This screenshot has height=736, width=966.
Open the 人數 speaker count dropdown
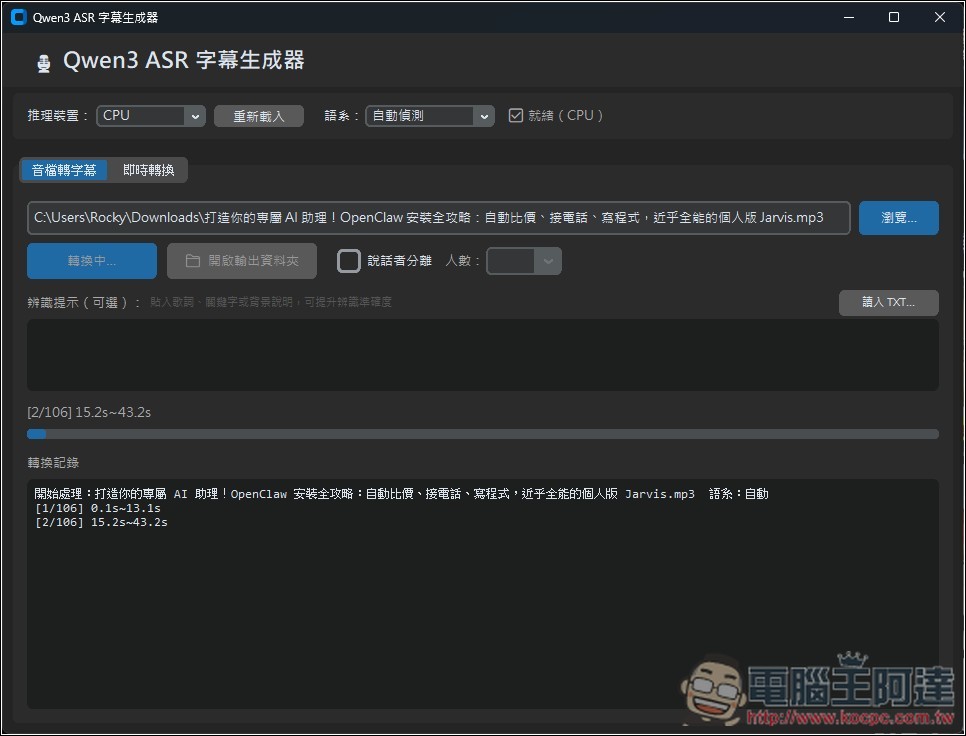click(523, 260)
